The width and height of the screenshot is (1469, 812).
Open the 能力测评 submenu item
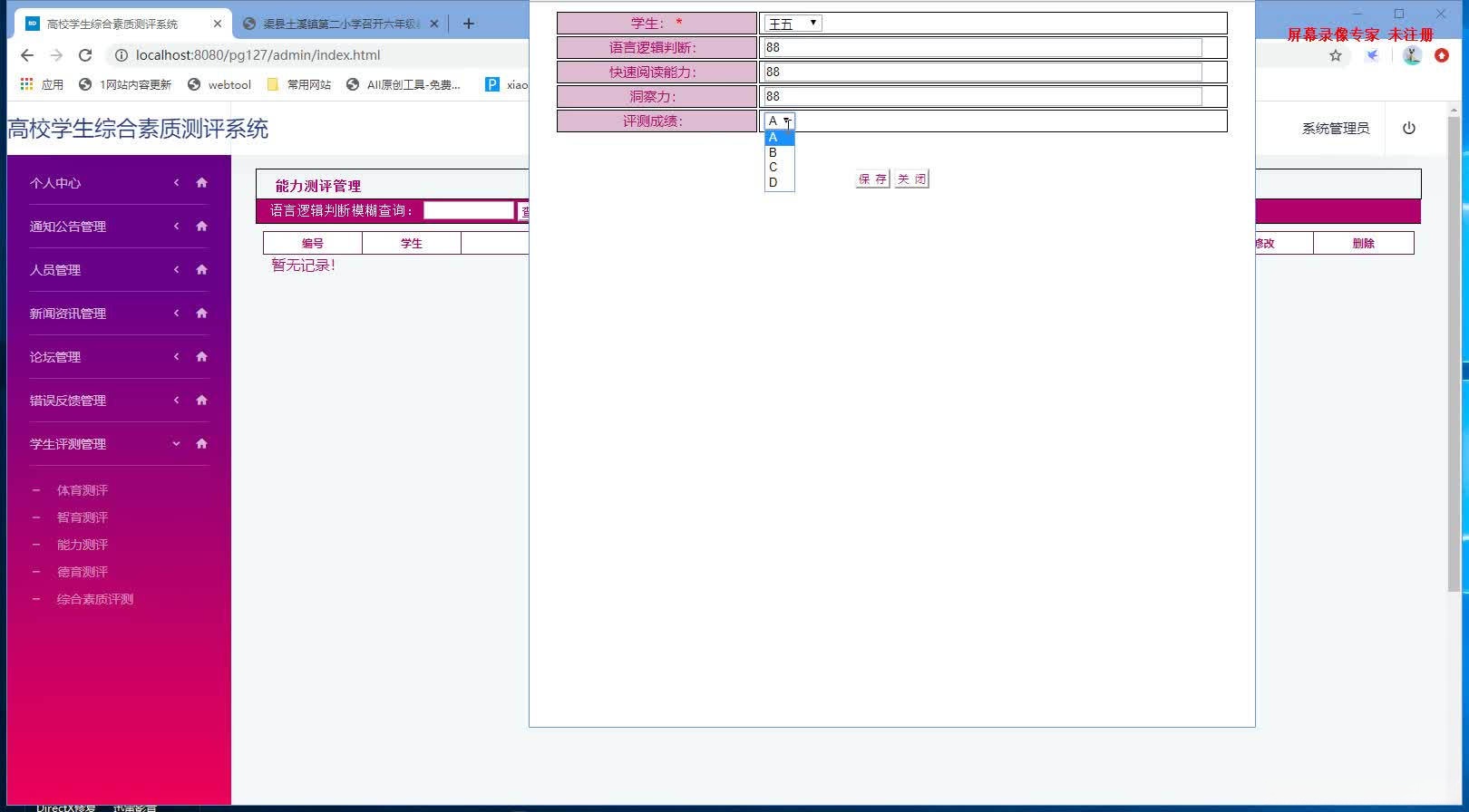[x=83, y=545]
